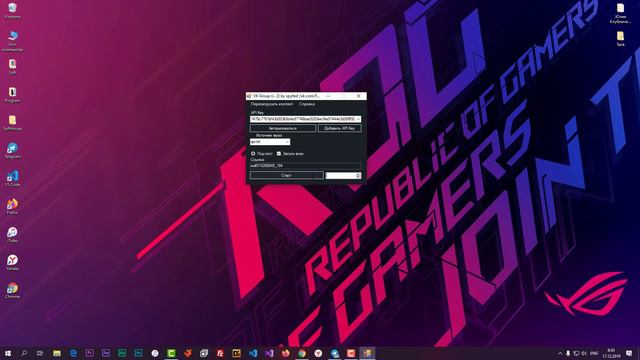Viewport: 640px width, 360px height.
Task: Select the Под пост radio button
Action: tap(253, 153)
